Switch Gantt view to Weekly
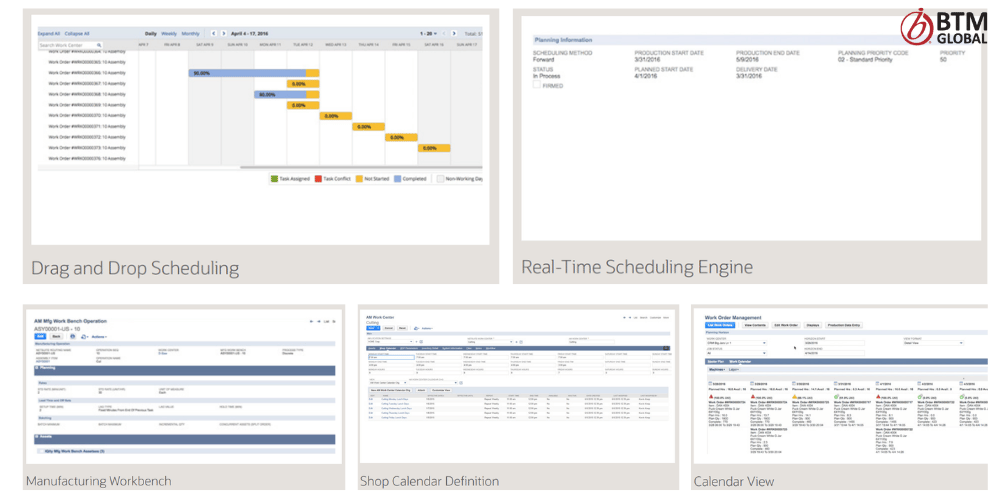1000x500 pixels. (169, 33)
